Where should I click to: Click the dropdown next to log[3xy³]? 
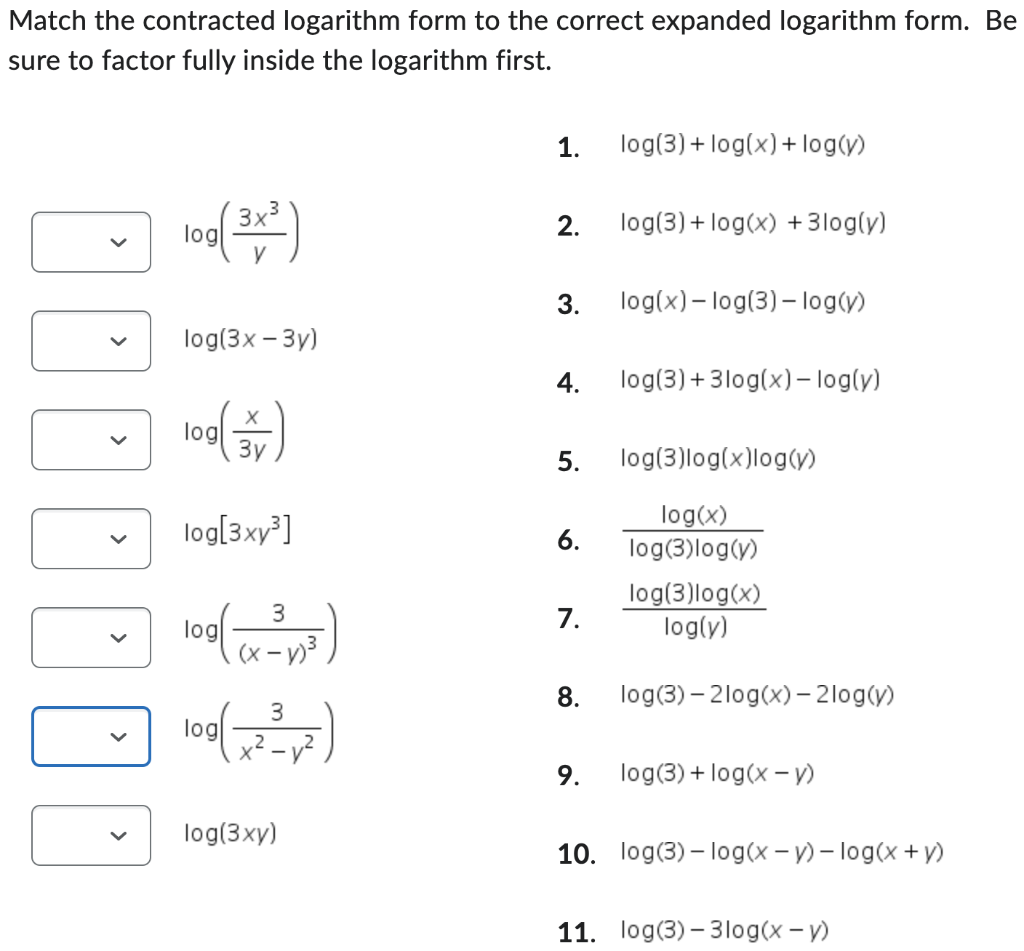pyautogui.click(x=90, y=538)
